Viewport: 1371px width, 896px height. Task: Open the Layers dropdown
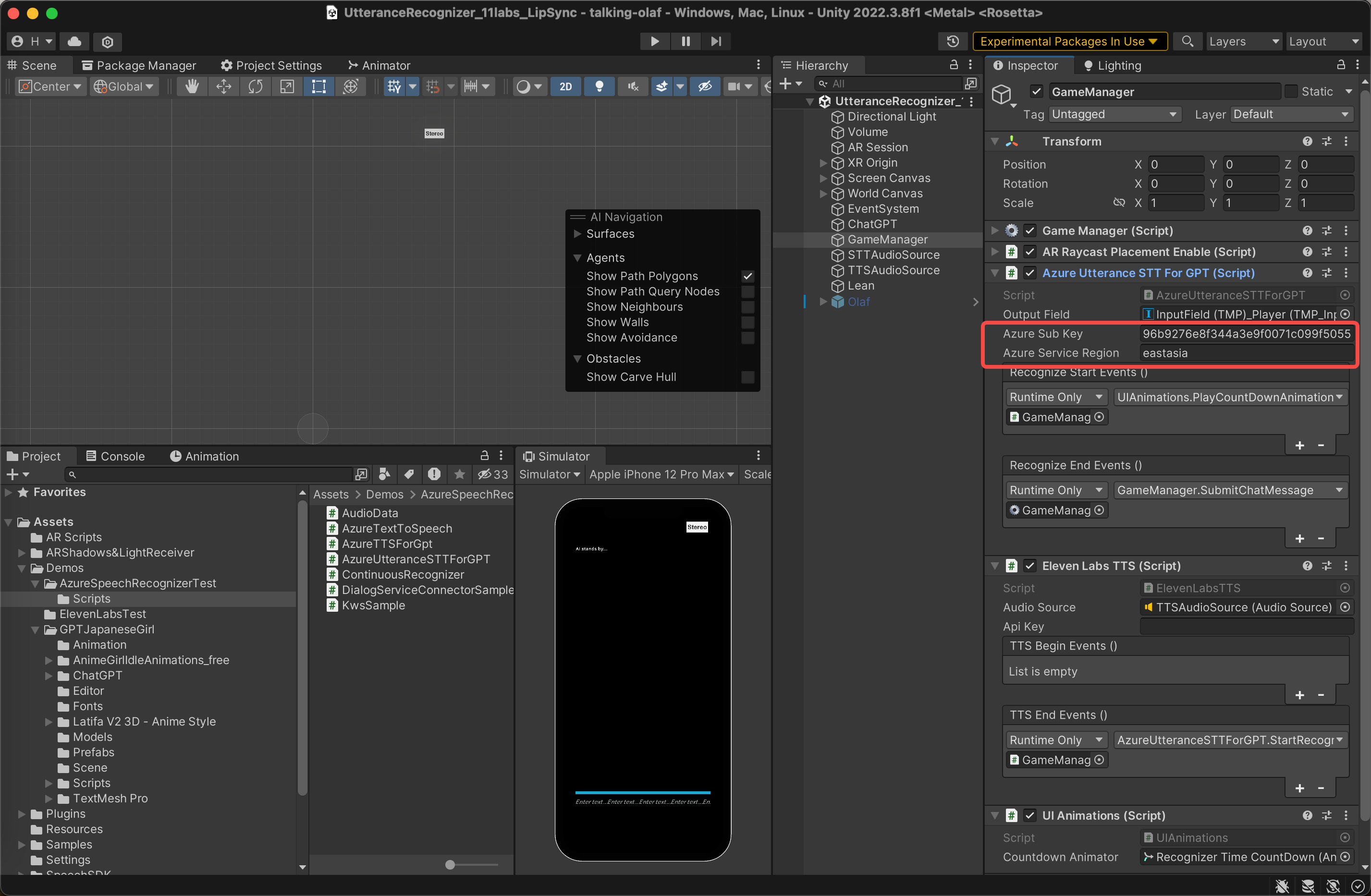pyautogui.click(x=1243, y=41)
